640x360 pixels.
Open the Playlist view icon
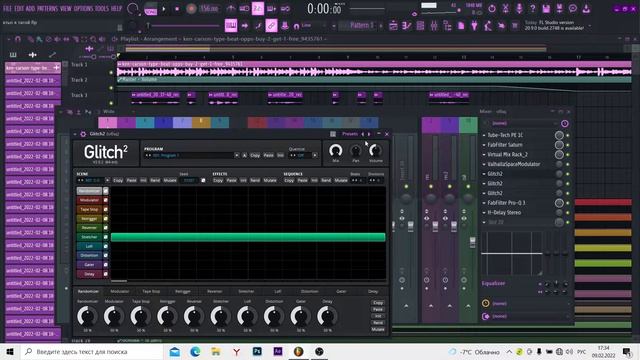point(393,26)
